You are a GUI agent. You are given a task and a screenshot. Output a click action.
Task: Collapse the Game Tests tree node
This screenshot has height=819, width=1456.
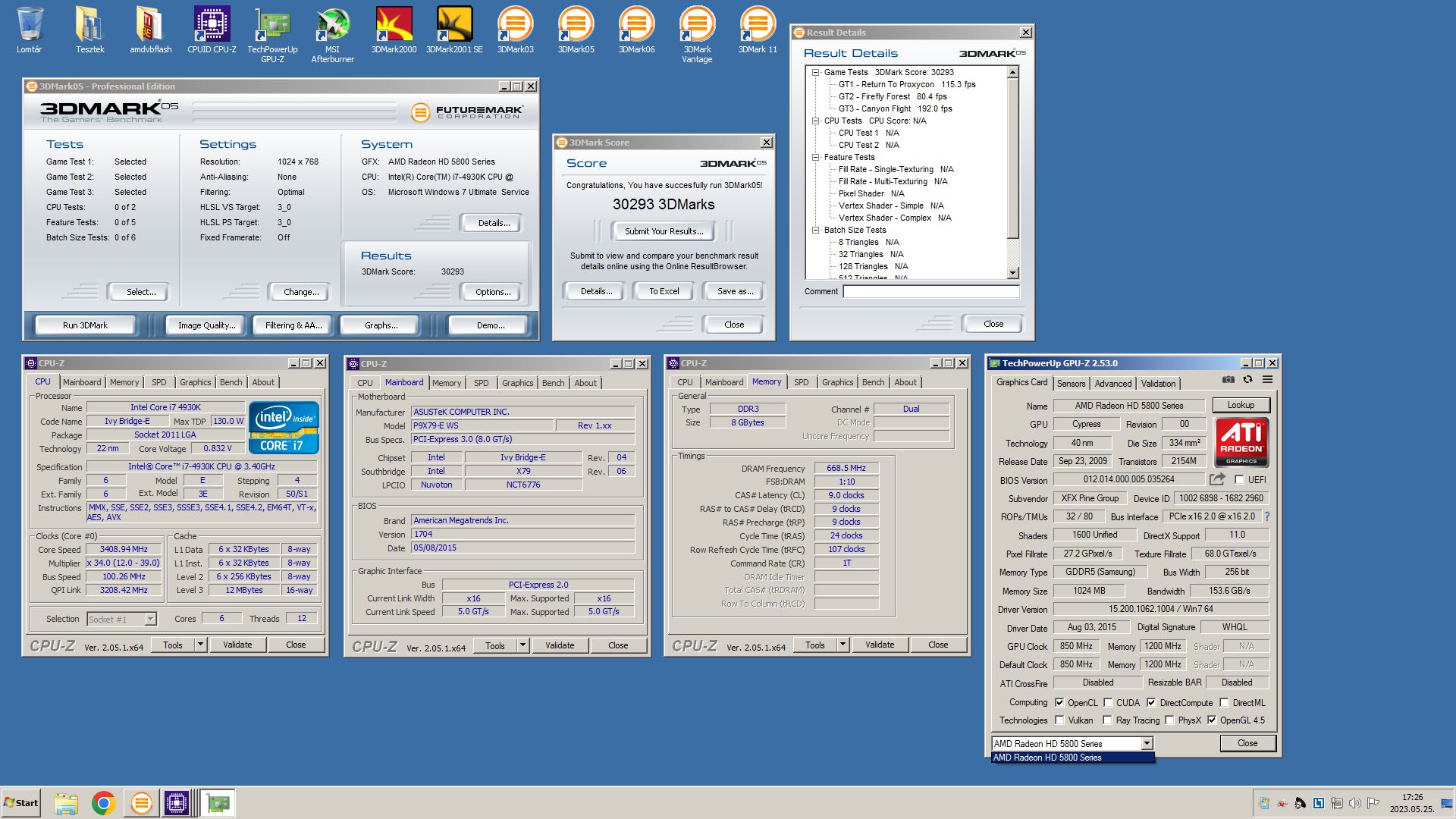click(815, 72)
